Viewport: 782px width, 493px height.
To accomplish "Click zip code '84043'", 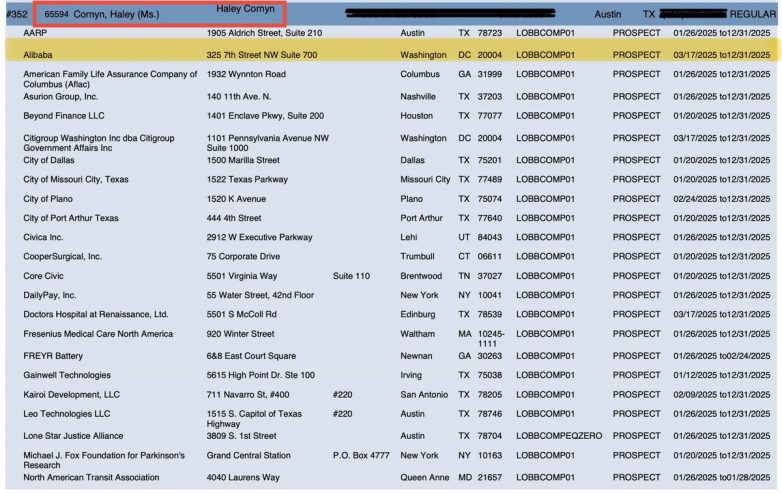I will pyautogui.click(x=490, y=237).
